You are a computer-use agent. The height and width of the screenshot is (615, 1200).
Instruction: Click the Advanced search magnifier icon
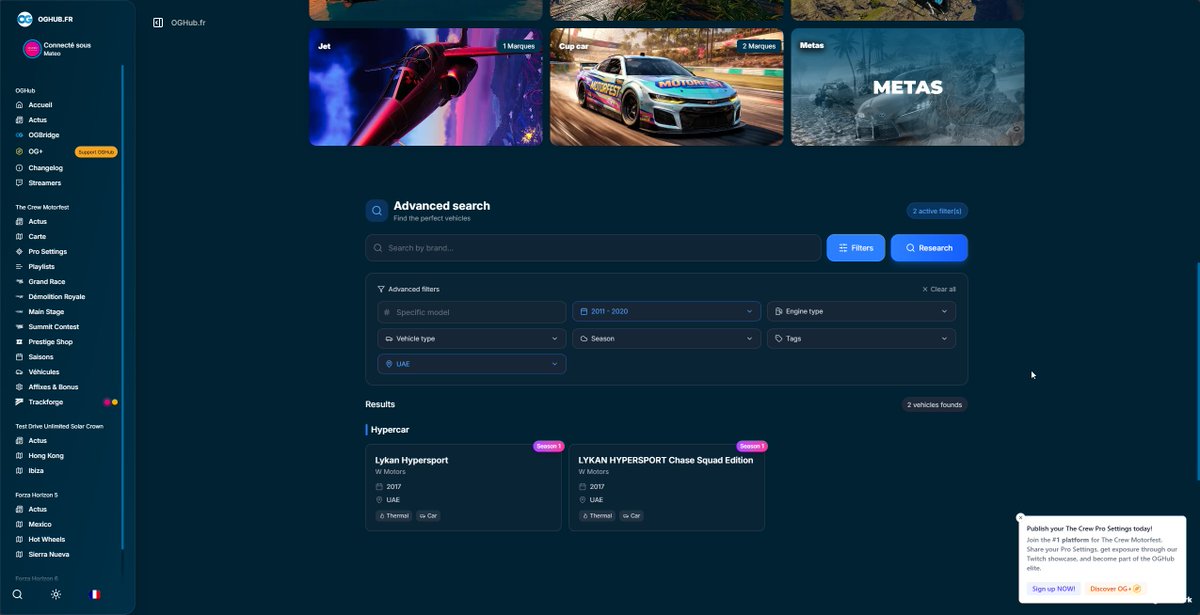(376, 211)
